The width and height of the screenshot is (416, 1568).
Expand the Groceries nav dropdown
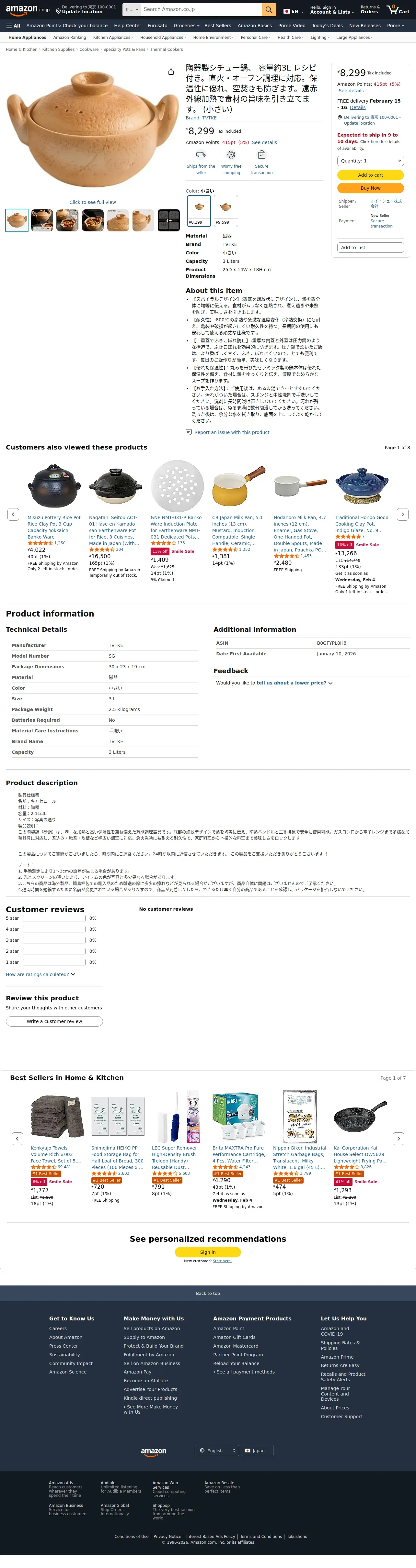(186, 26)
